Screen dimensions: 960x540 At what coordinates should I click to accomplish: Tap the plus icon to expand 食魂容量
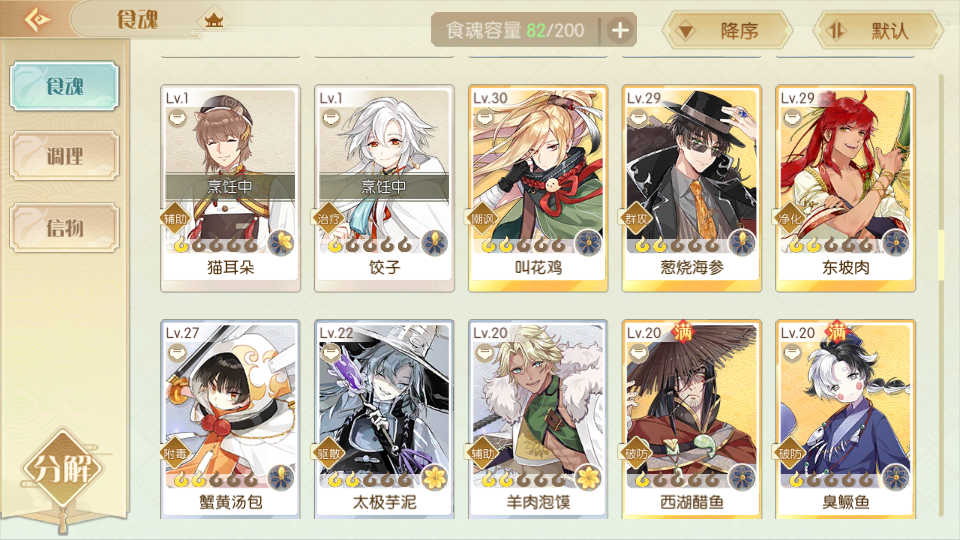pyautogui.click(x=620, y=30)
